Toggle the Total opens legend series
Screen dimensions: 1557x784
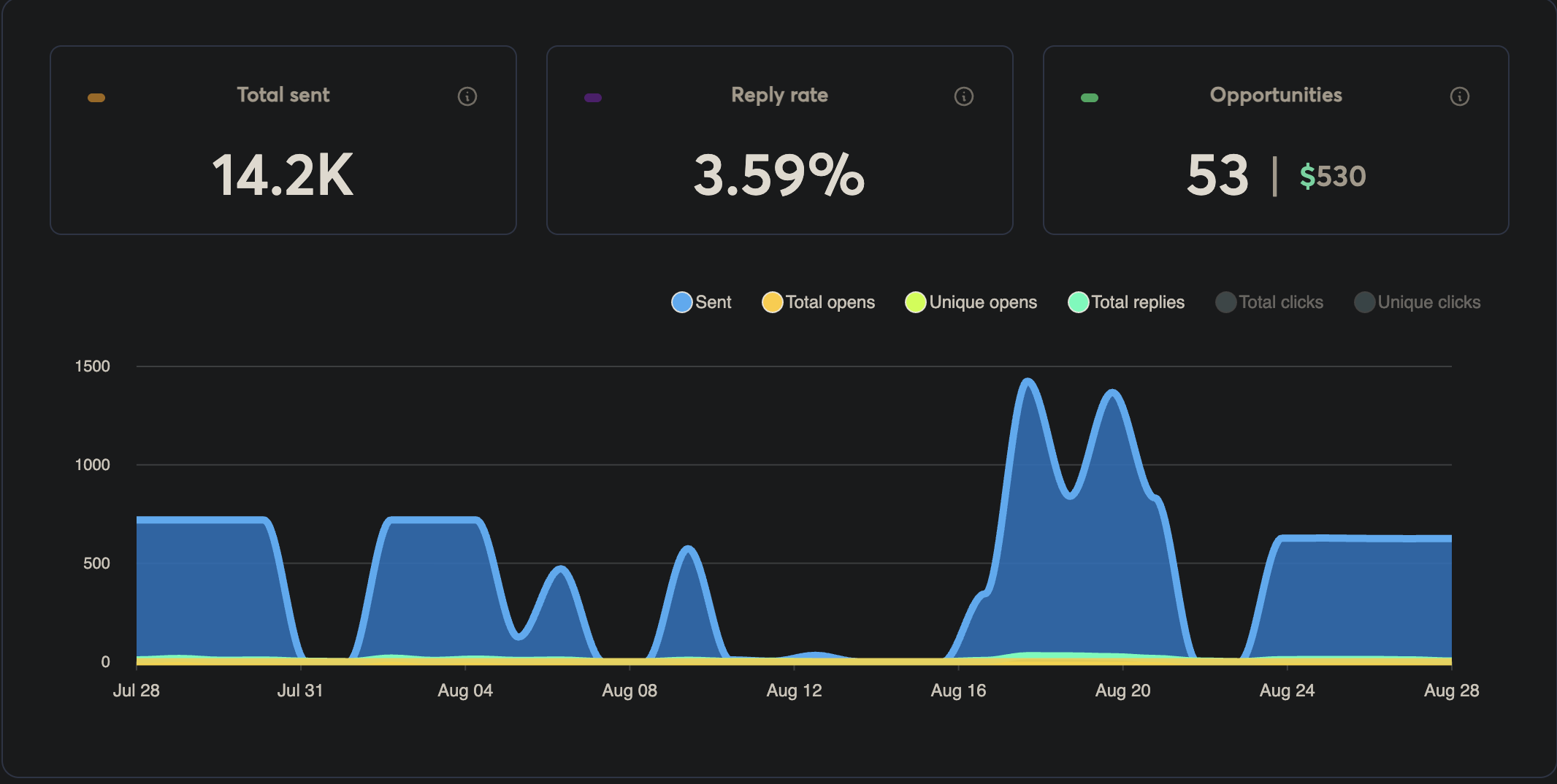(x=818, y=302)
